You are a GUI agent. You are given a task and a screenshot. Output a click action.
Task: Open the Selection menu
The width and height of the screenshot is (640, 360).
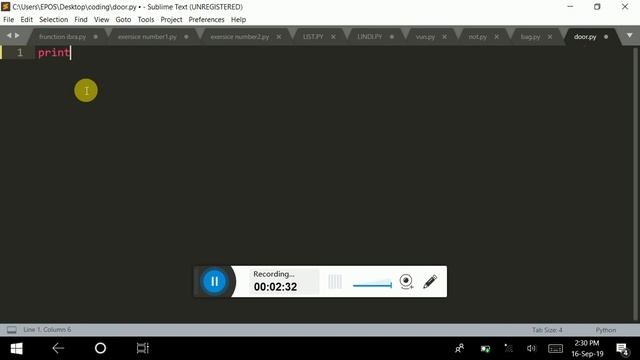point(53,20)
